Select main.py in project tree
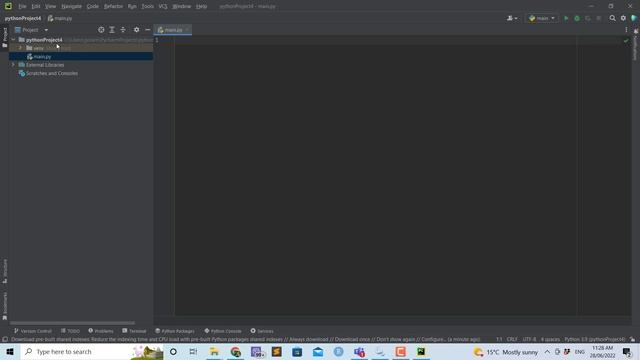 [x=81, y=56]
